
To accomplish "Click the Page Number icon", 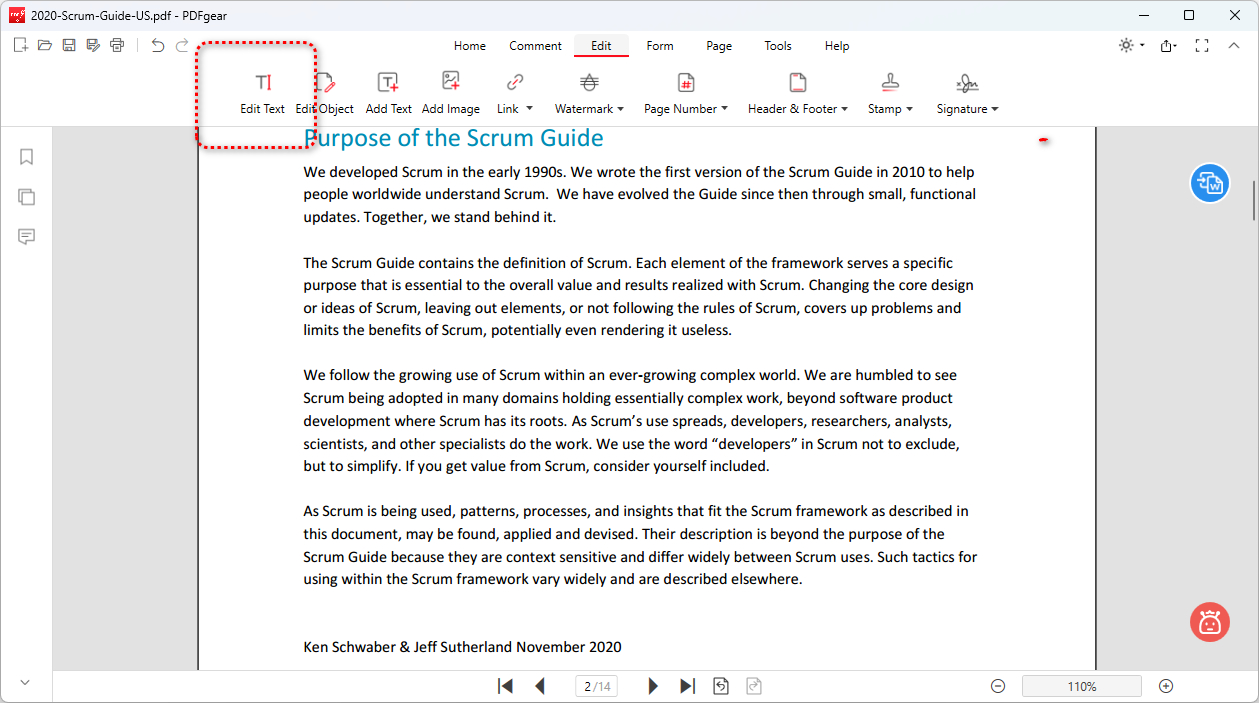I will pyautogui.click(x=686, y=82).
